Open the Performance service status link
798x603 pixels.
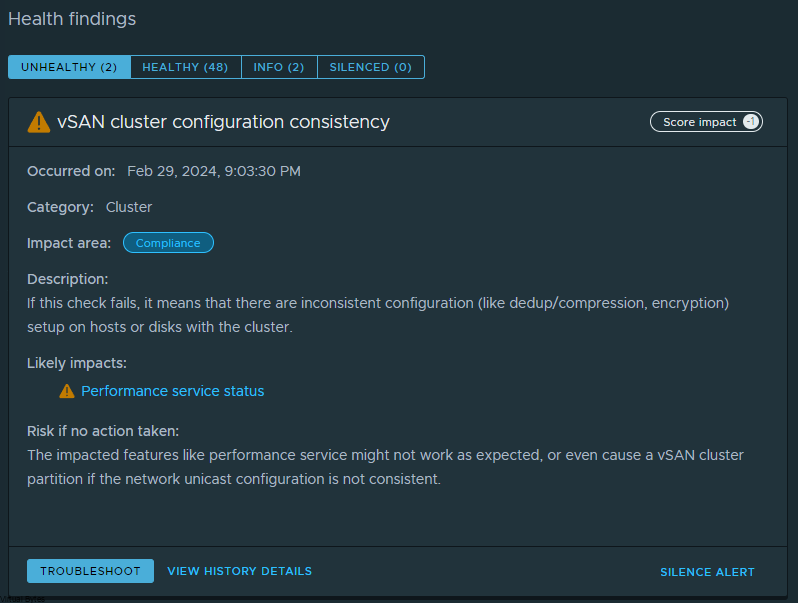pyautogui.click(x=173, y=391)
